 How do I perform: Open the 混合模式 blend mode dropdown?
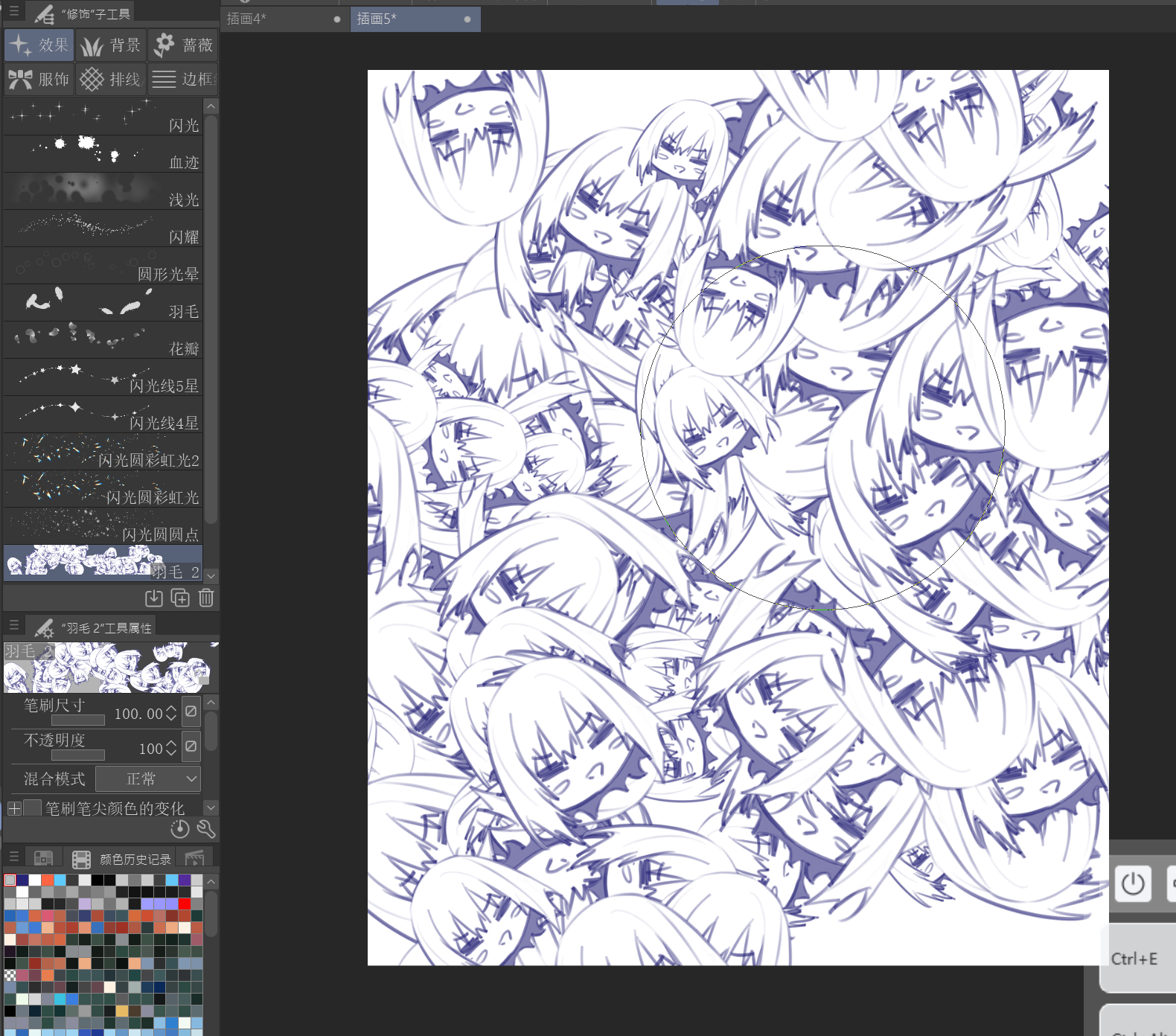coord(148,778)
